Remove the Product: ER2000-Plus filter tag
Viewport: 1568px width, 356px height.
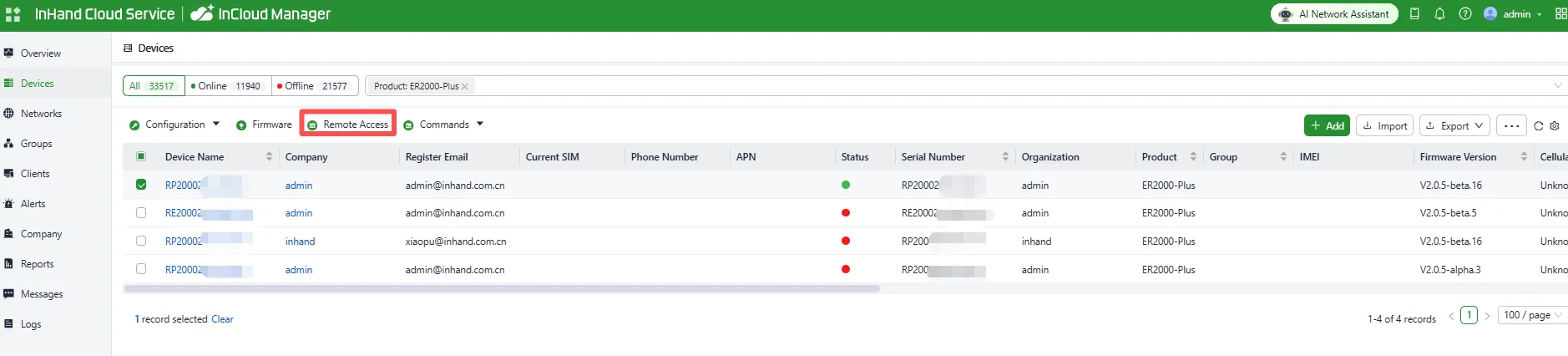click(x=465, y=86)
